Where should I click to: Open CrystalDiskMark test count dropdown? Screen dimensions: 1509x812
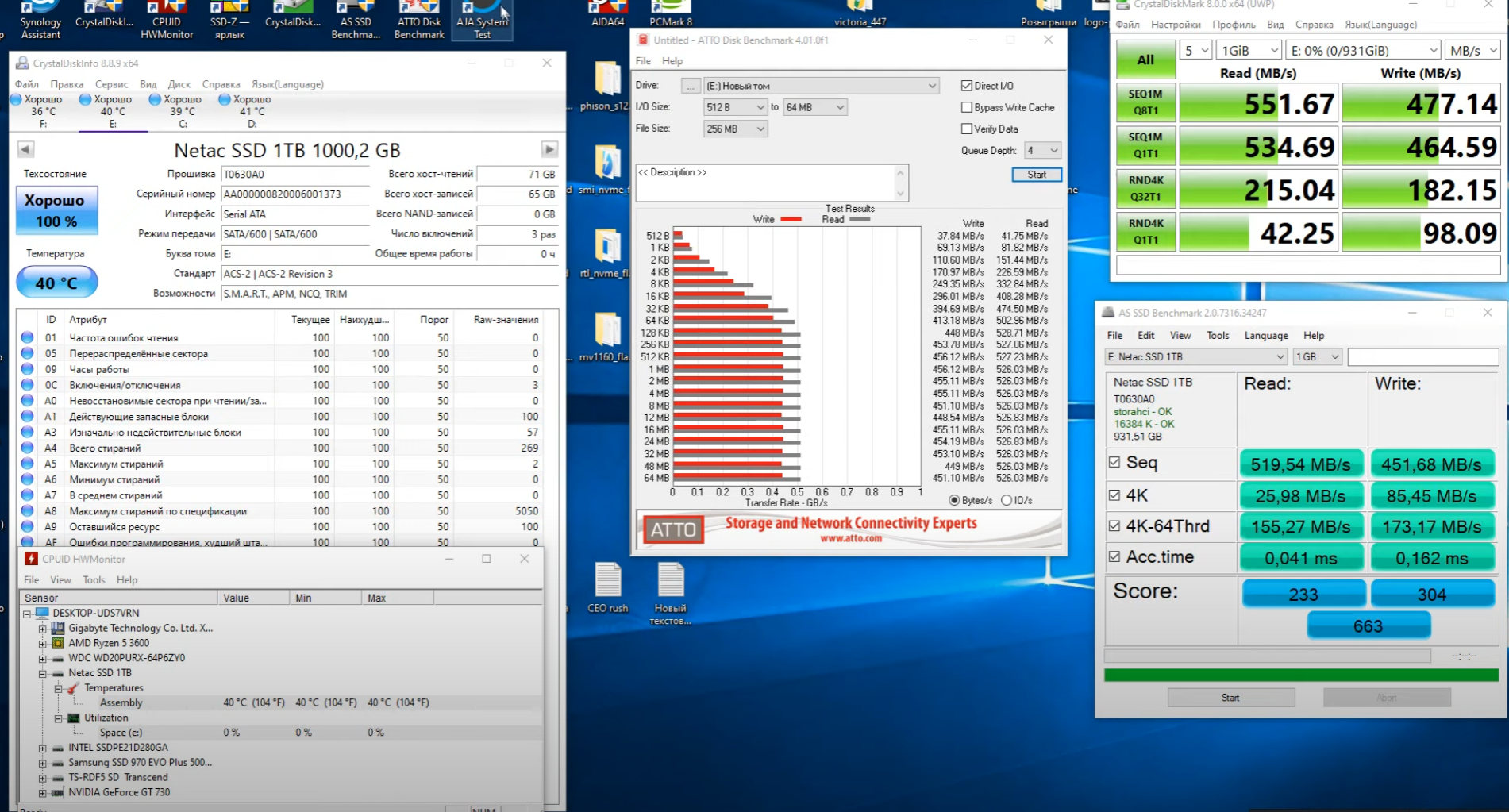(x=1196, y=51)
